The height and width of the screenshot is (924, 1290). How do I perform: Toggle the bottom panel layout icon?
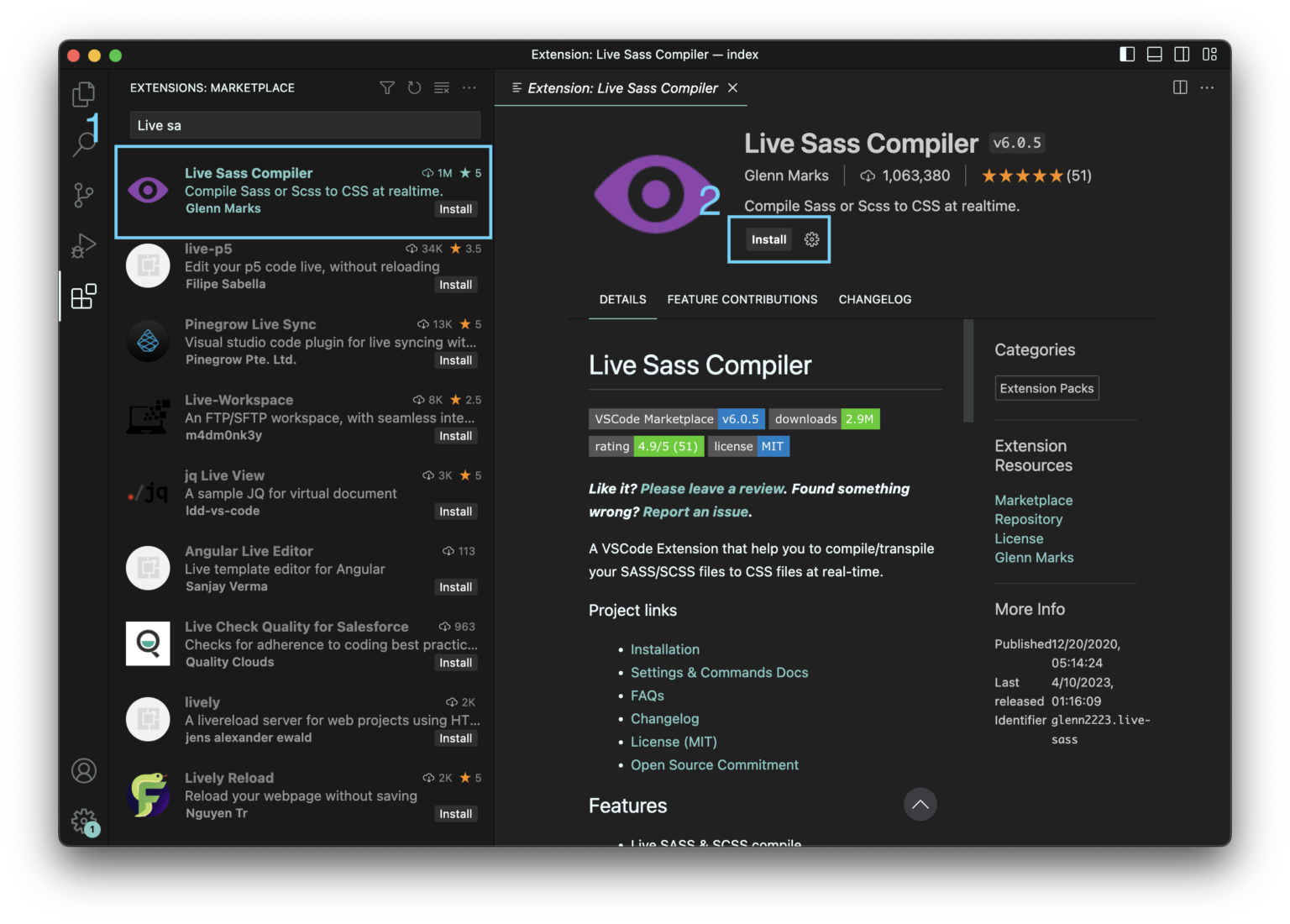[1155, 55]
